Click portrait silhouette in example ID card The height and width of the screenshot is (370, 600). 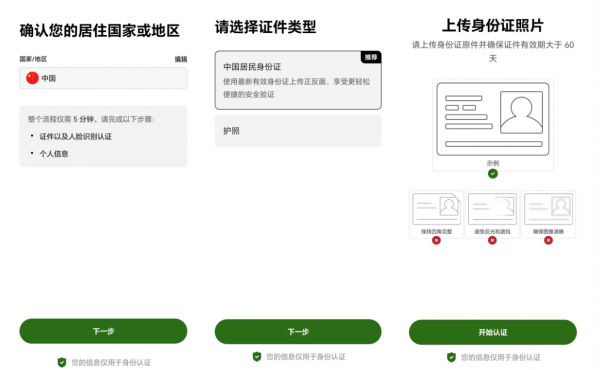[522, 112]
